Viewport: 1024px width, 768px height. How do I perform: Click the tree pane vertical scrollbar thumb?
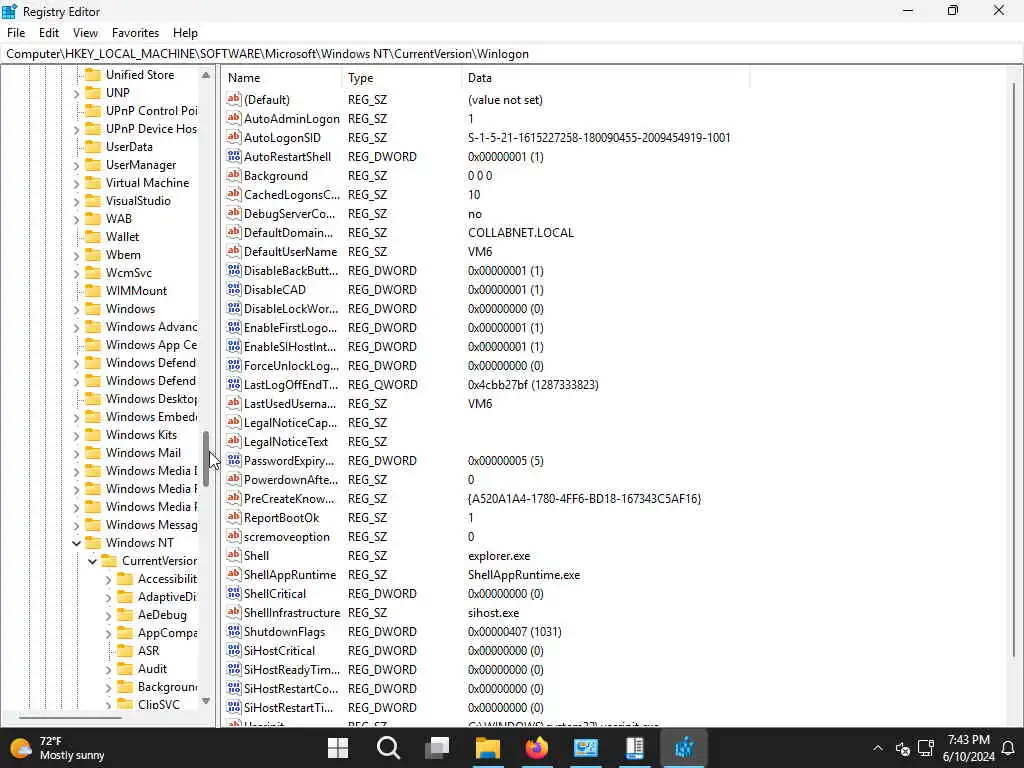click(x=206, y=458)
